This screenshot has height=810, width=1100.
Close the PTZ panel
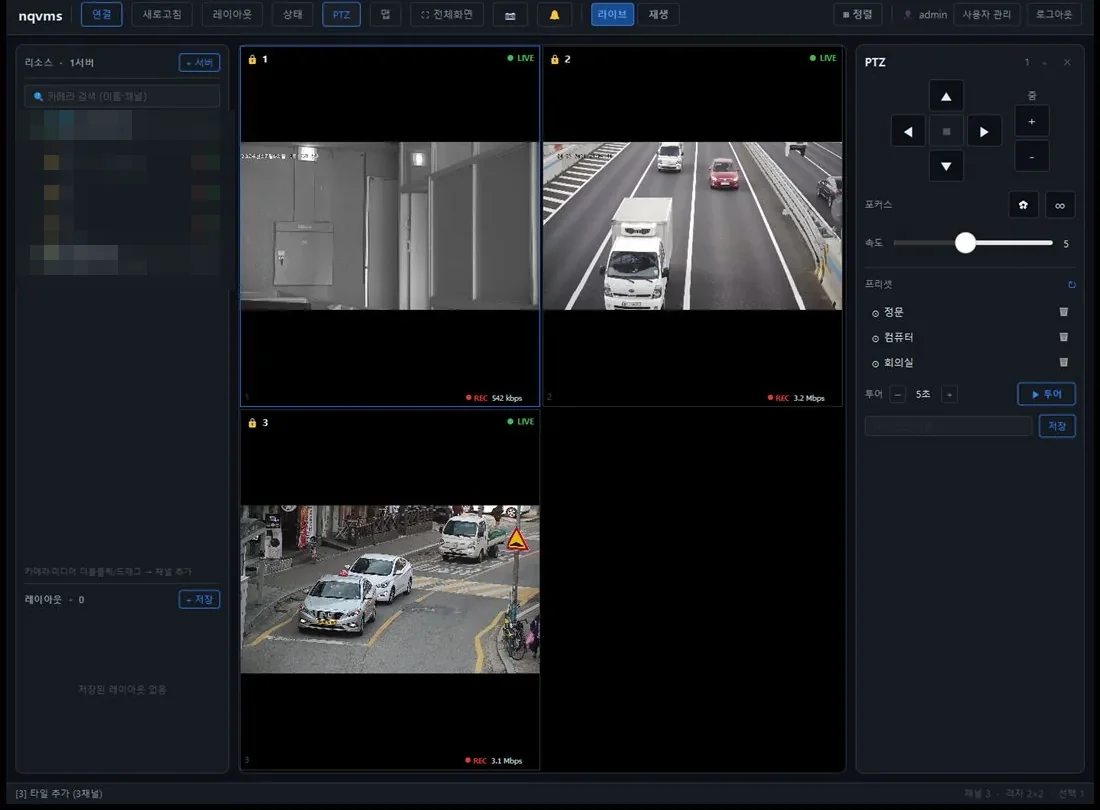point(1067,62)
